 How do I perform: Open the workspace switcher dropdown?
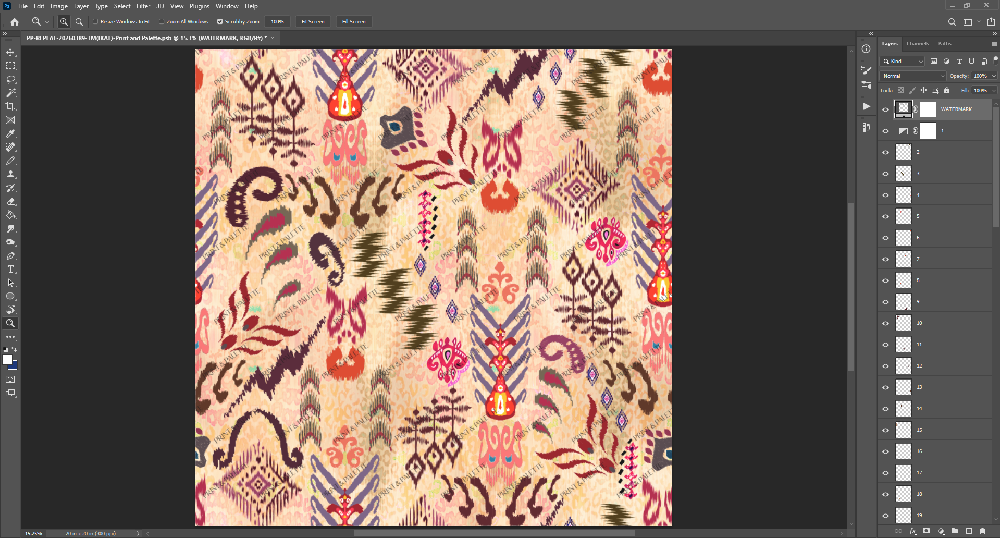(971, 22)
